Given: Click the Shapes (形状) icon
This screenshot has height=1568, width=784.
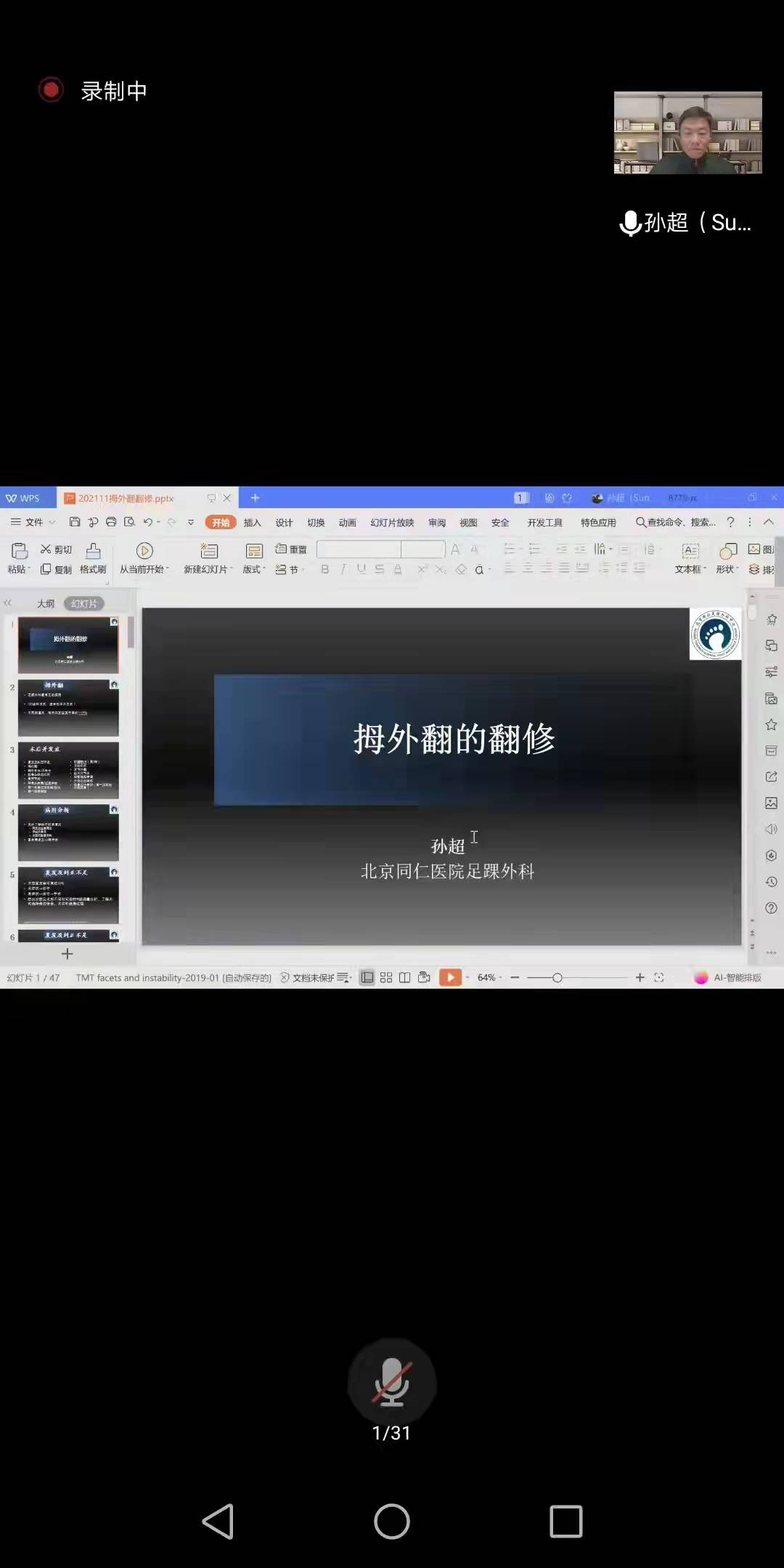Looking at the screenshot, I should [x=727, y=551].
